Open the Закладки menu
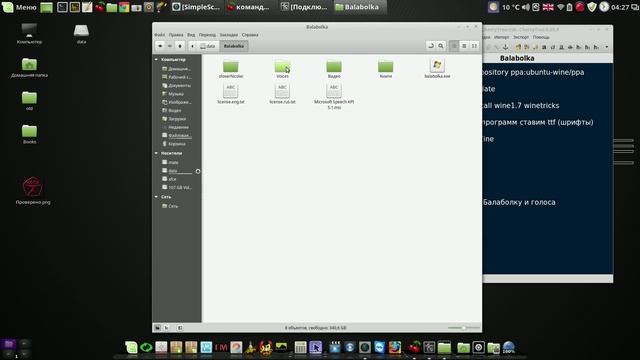 click(x=229, y=35)
